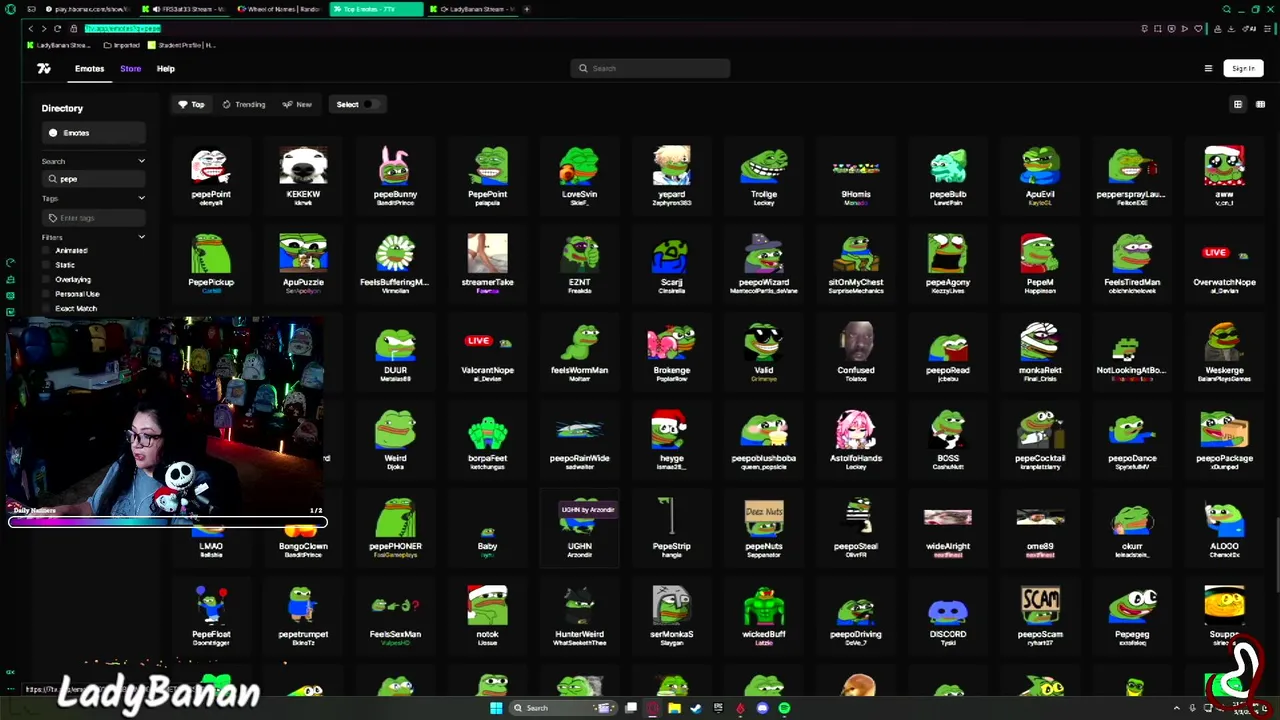Select Emotes in the Directory sidebar
The image size is (1280, 720).
tap(93, 133)
